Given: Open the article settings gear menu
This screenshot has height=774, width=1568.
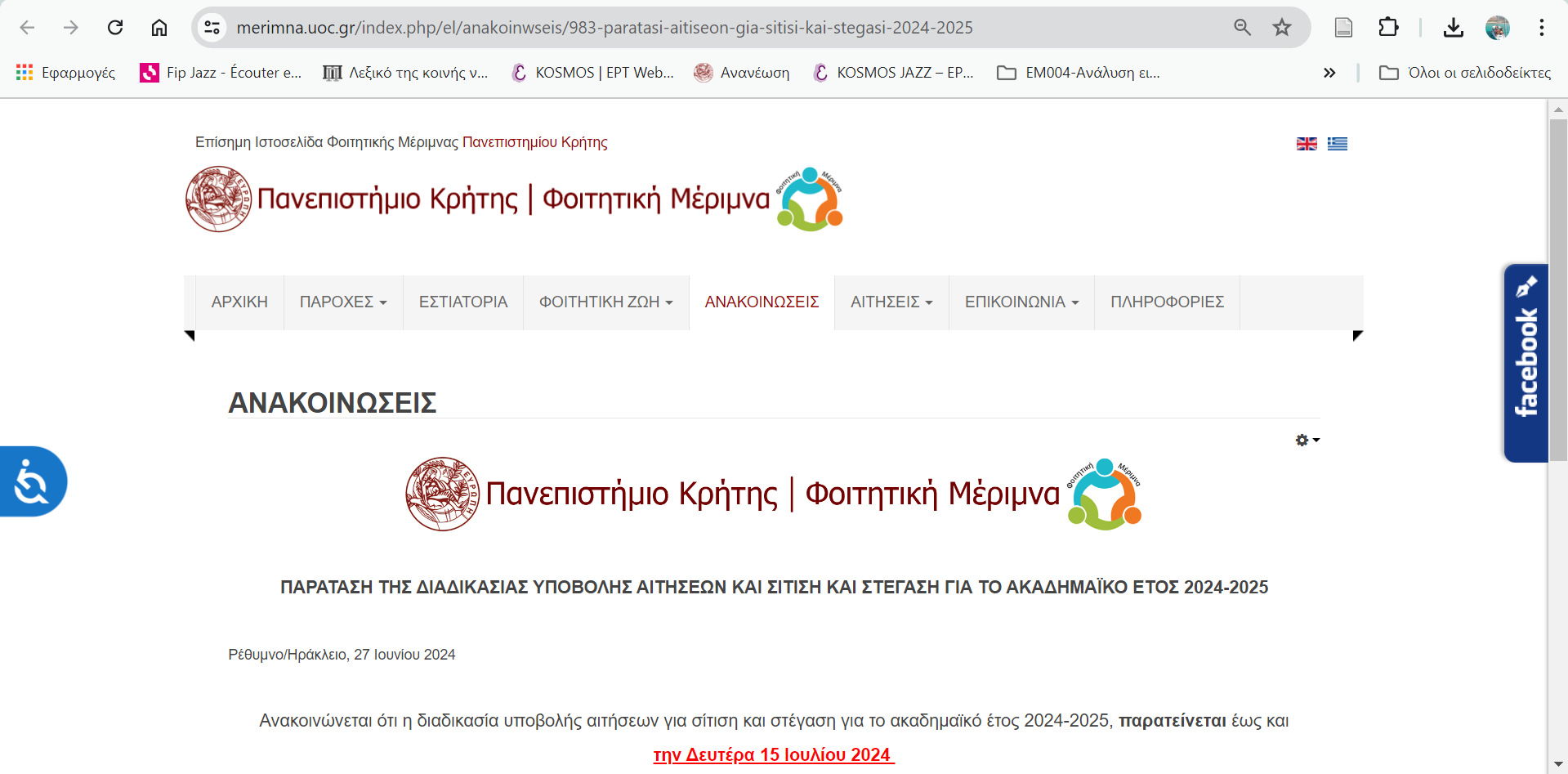Looking at the screenshot, I should (1302, 440).
